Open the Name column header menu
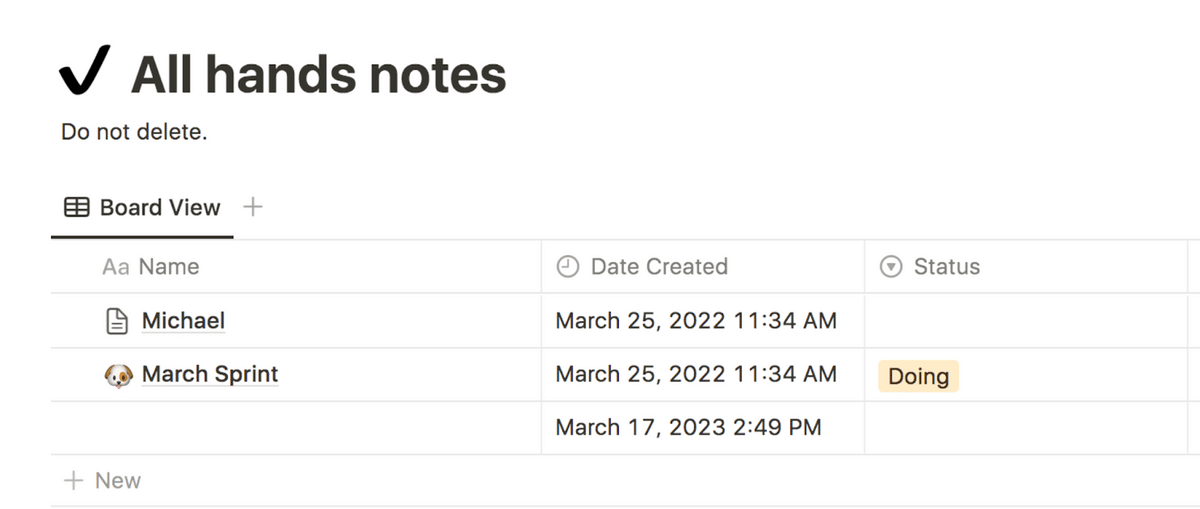The width and height of the screenshot is (1200, 509). 296,267
